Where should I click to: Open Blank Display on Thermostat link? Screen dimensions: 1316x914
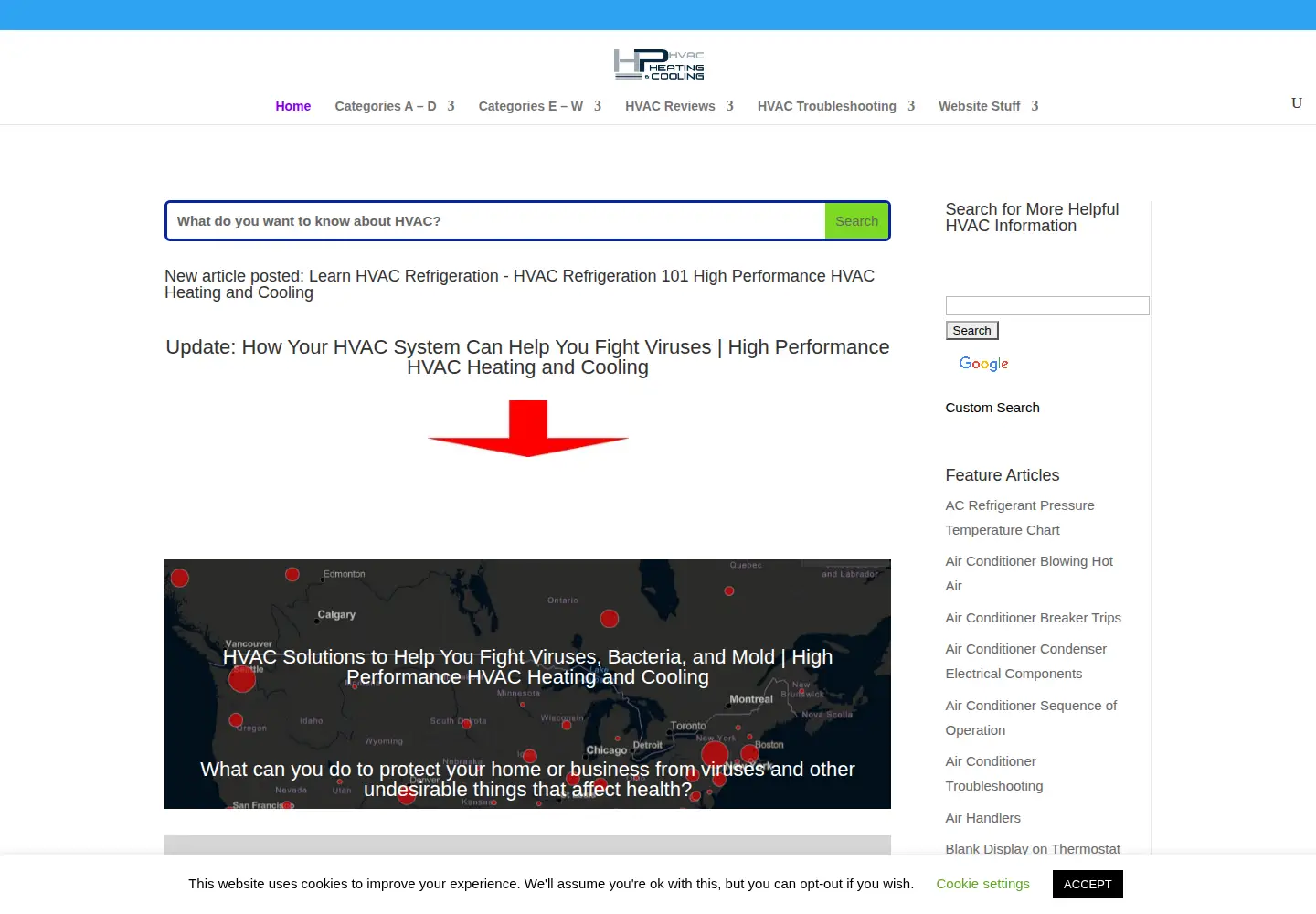[x=1033, y=849]
